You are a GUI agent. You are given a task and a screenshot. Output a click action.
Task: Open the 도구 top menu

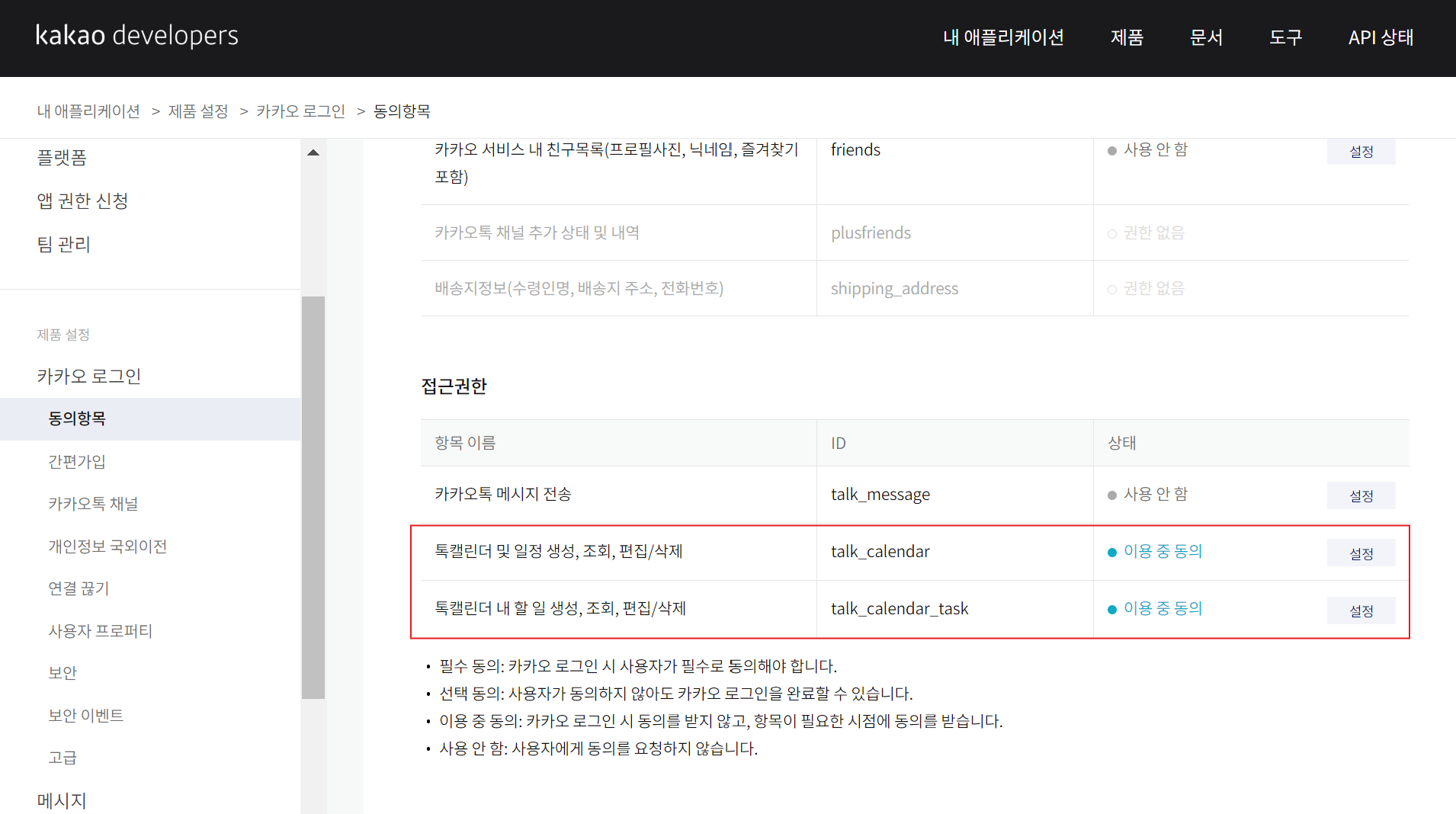[1285, 37]
